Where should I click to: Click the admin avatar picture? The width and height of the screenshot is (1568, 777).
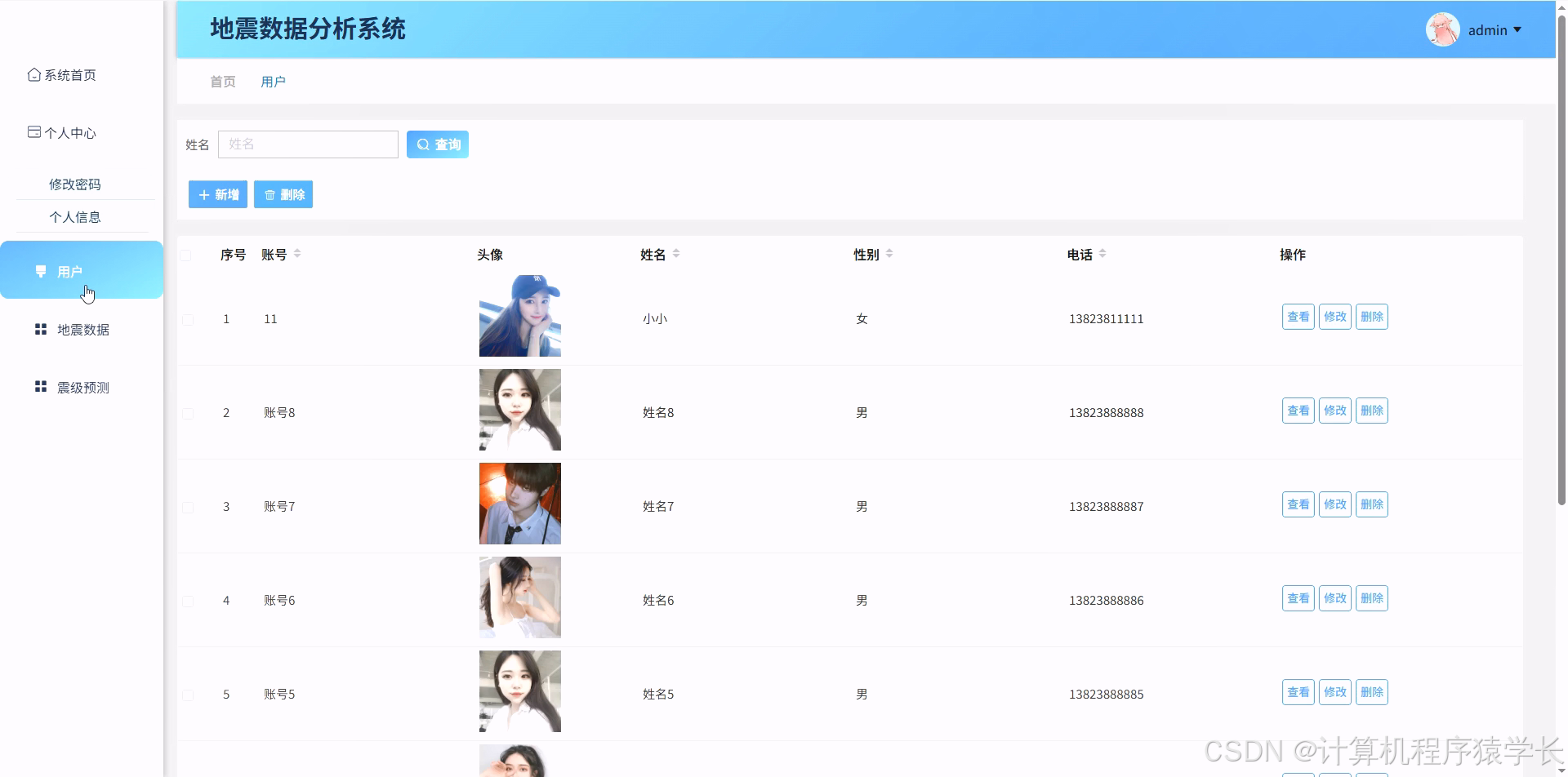pyautogui.click(x=1443, y=29)
